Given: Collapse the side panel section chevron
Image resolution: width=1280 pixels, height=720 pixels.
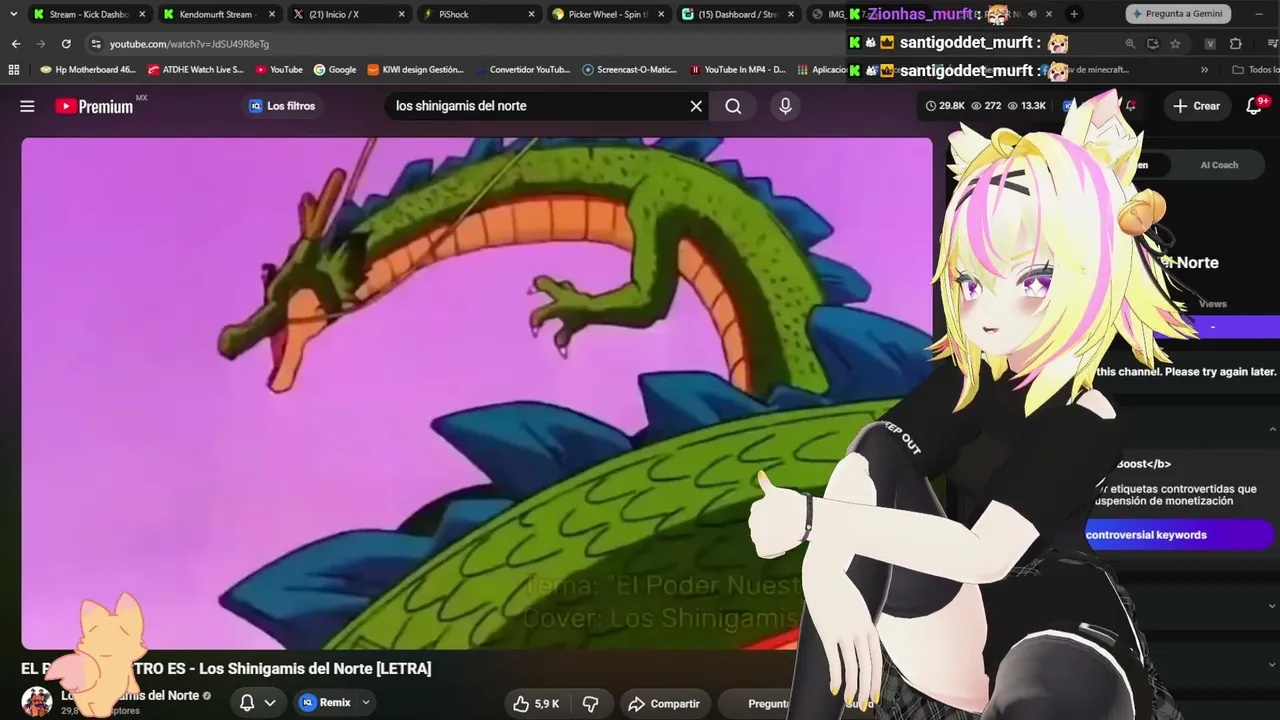Looking at the screenshot, I should click(1272, 430).
